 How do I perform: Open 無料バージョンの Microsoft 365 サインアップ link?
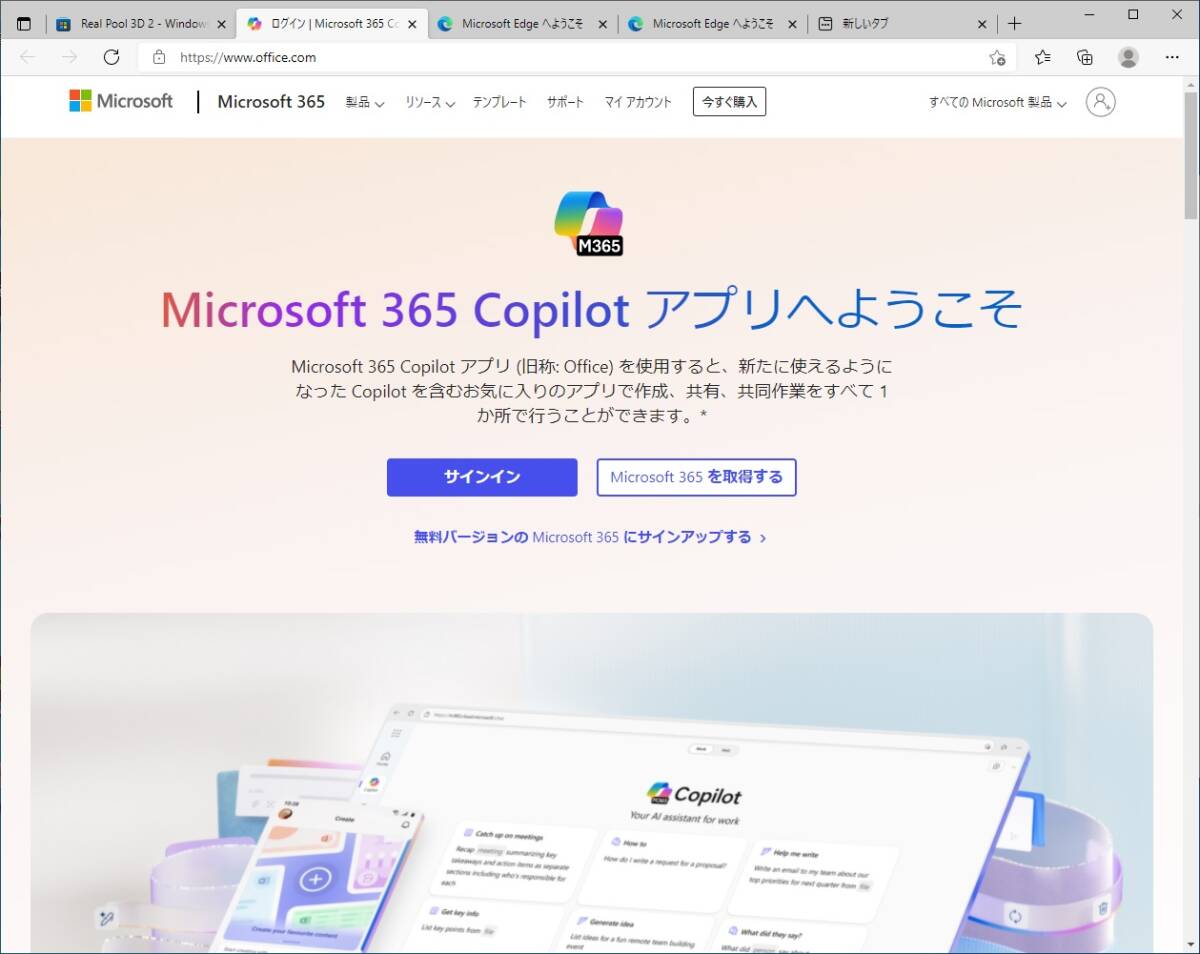[590, 537]
